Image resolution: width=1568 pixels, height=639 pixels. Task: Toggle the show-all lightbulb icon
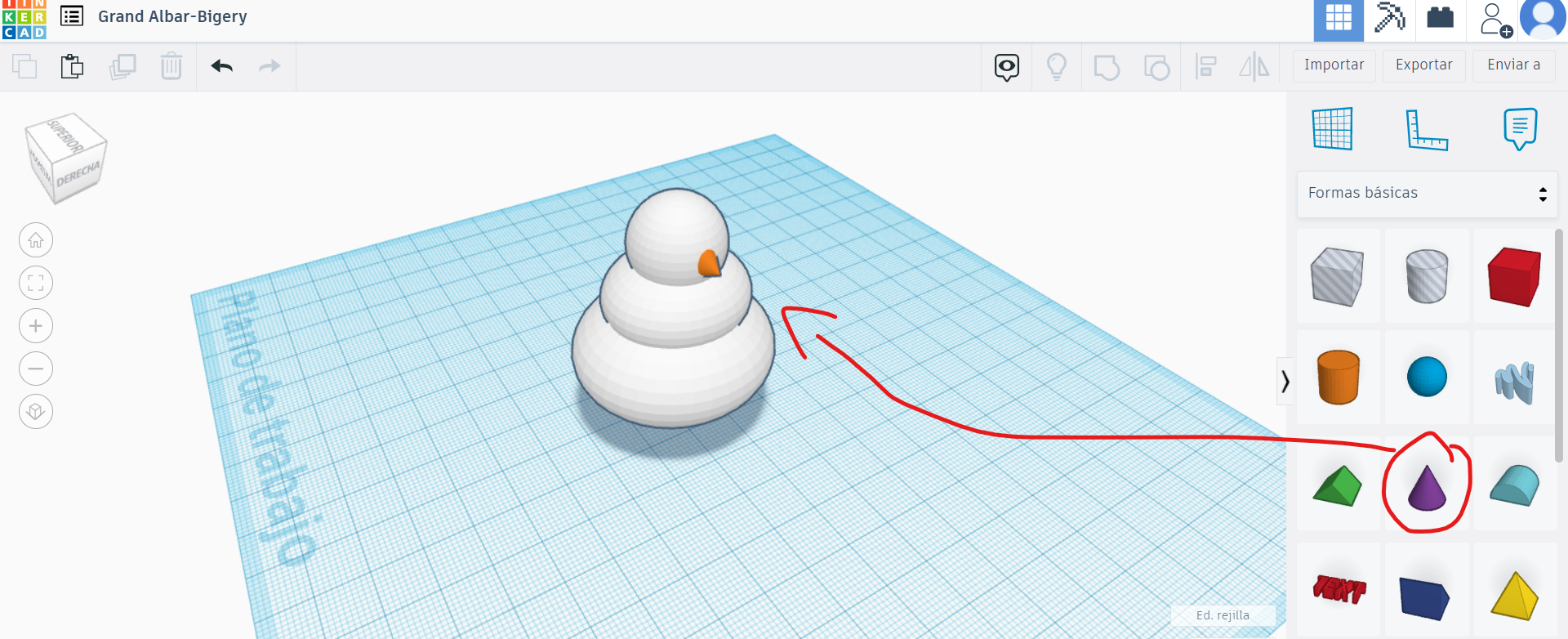(1057, 67)
